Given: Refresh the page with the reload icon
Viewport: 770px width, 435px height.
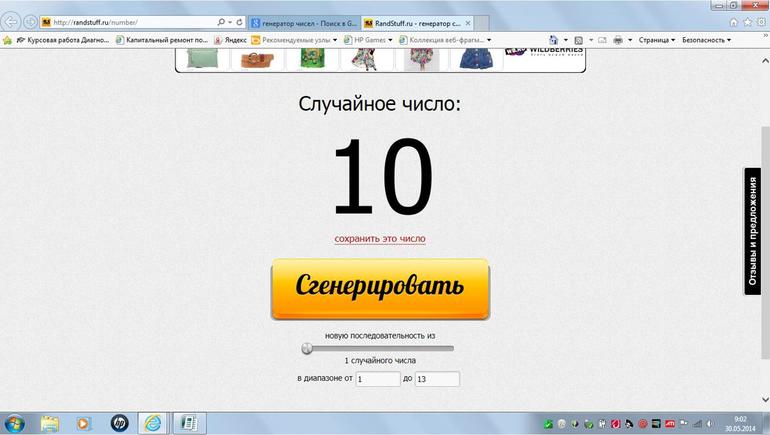Looking at the screenshot, I should [240, 22].
